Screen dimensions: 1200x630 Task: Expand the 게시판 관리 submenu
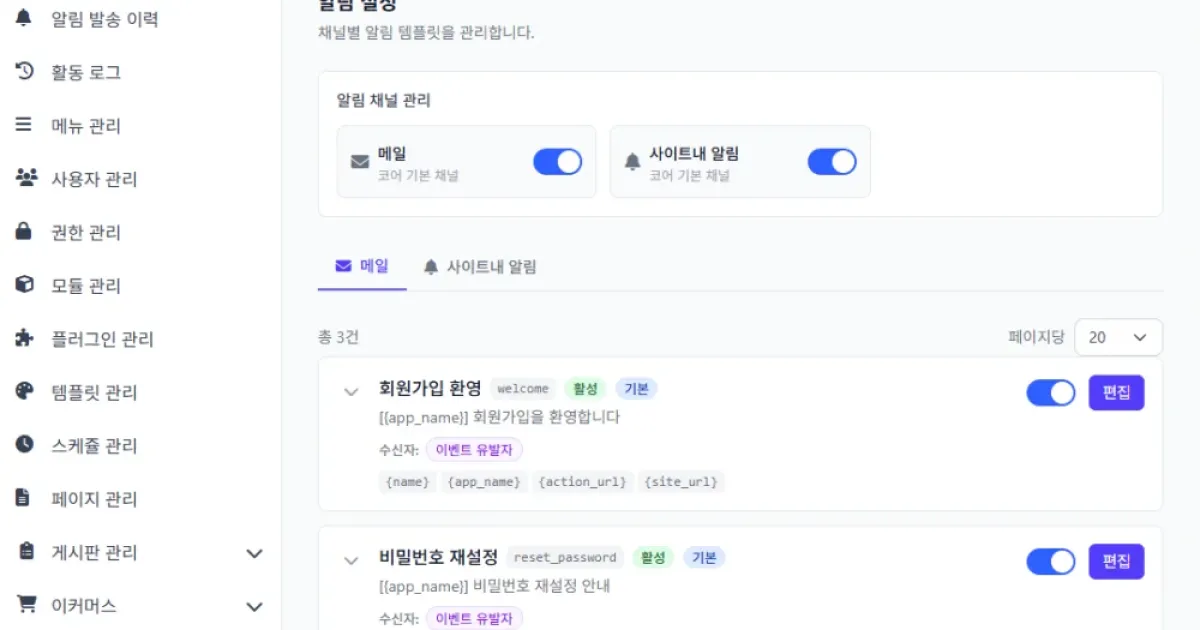[x=254, y=553]
